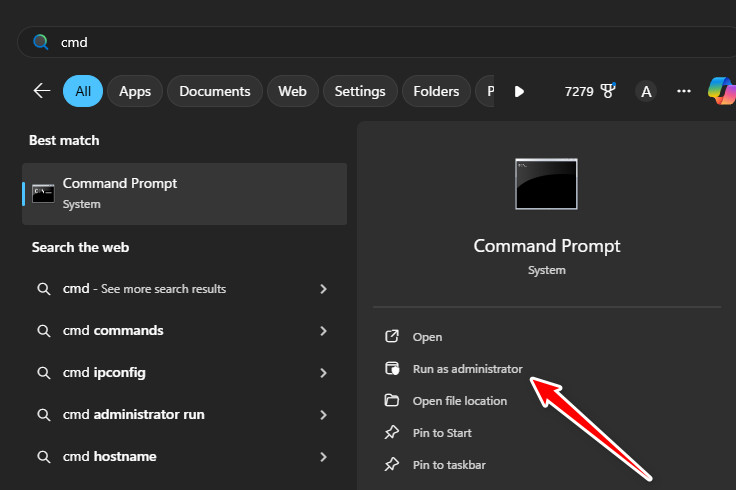
Task: Expand the cmd commands suggestion chevron
Action: 323,331
